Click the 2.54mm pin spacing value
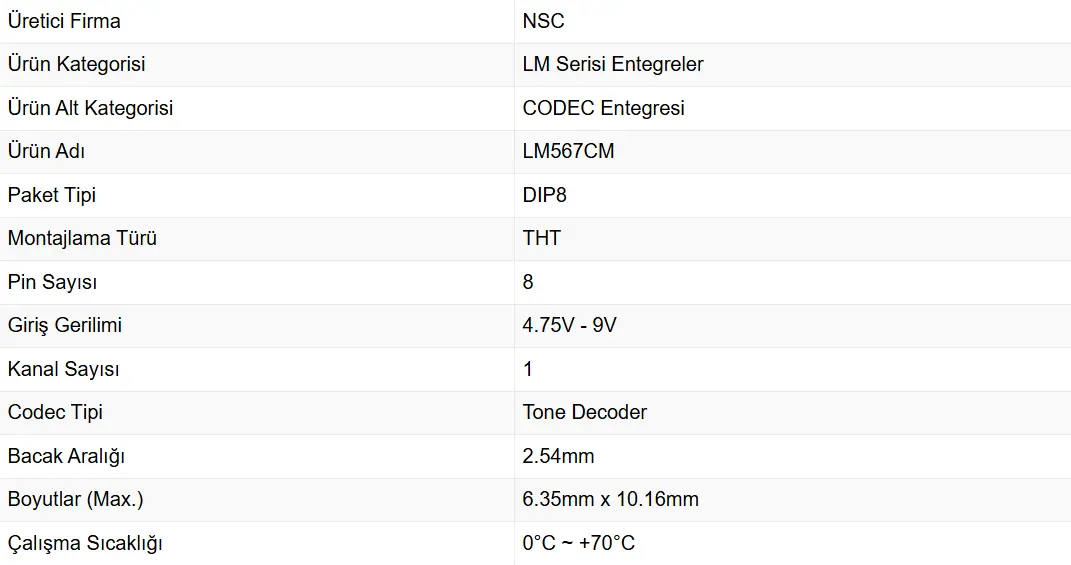The width and height of the screenshot is (1071, 565). pyautogui.click(x=558, y=456)
